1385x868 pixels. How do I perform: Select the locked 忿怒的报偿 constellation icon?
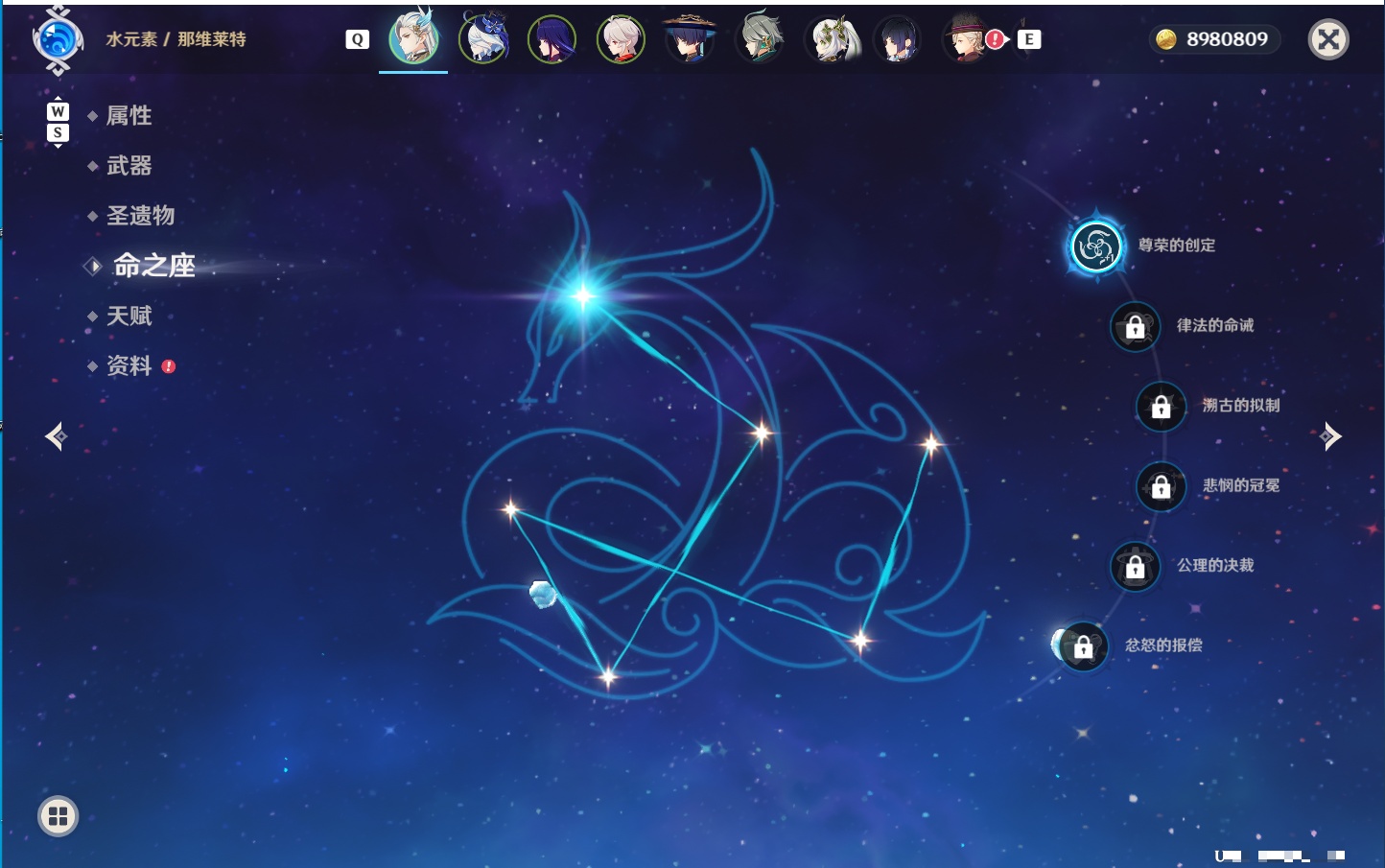(1083, 647)
